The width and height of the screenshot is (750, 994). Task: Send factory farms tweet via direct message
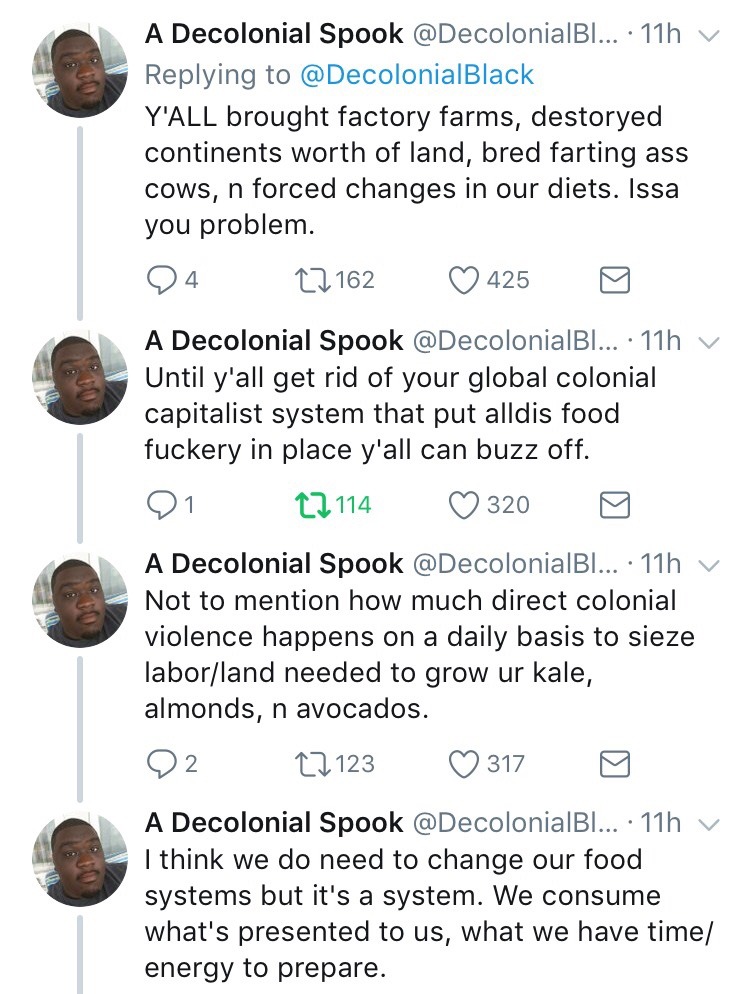pyautogui.click(x=614, y=281)
